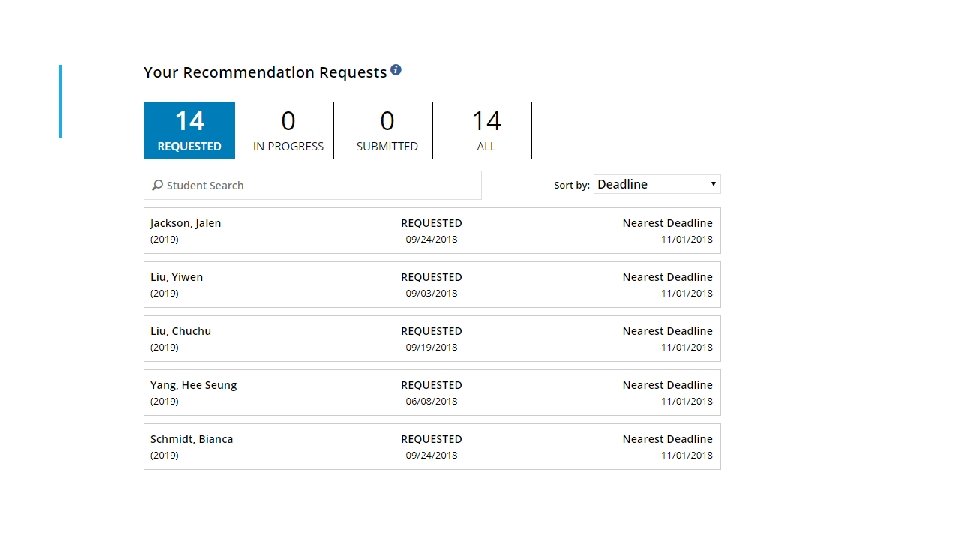
Task: Click Requested date 09/19 in Liu, Chuchu row
Action: click(x=432, y=348)
